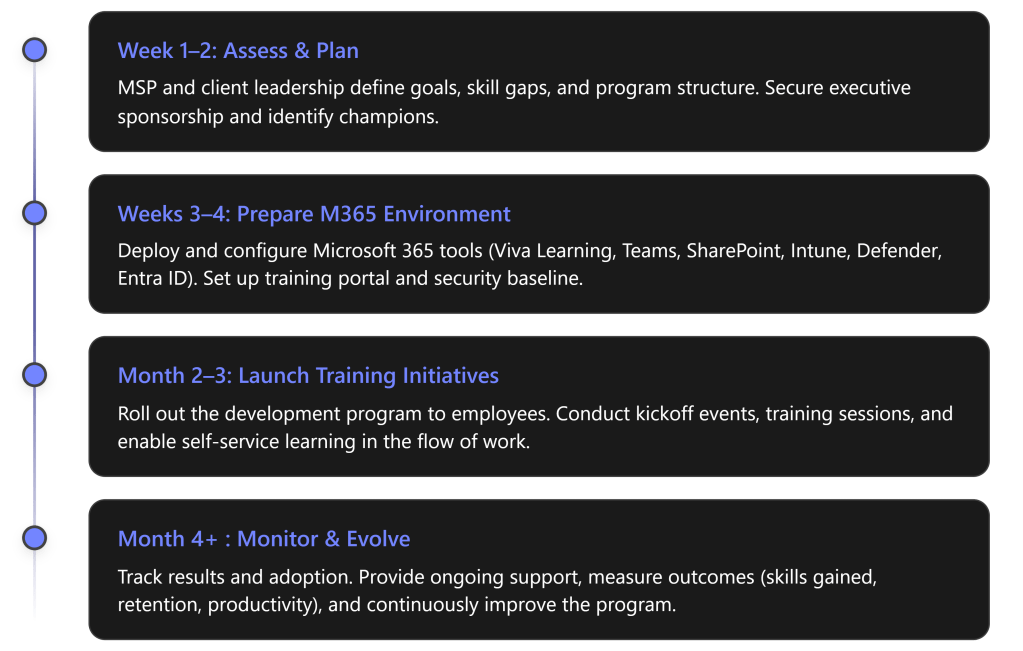Click the Assess & Plan description paragraph
The image size is (1023, 651).
coord(514,101)
